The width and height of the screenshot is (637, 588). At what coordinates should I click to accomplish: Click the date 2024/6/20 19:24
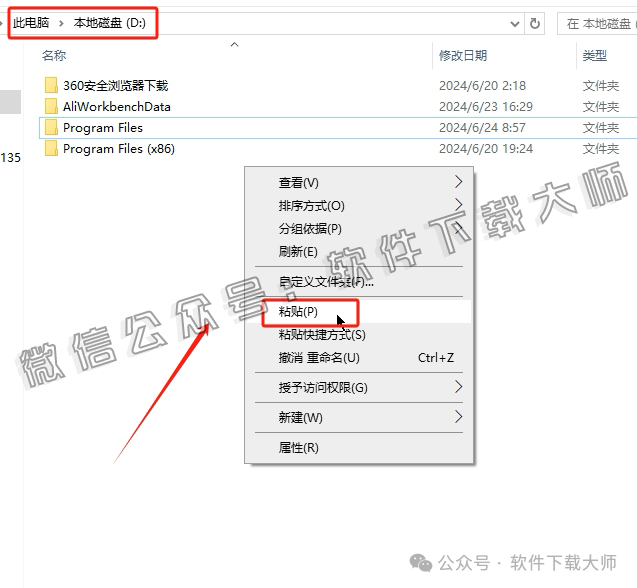[x=485, y=149]
